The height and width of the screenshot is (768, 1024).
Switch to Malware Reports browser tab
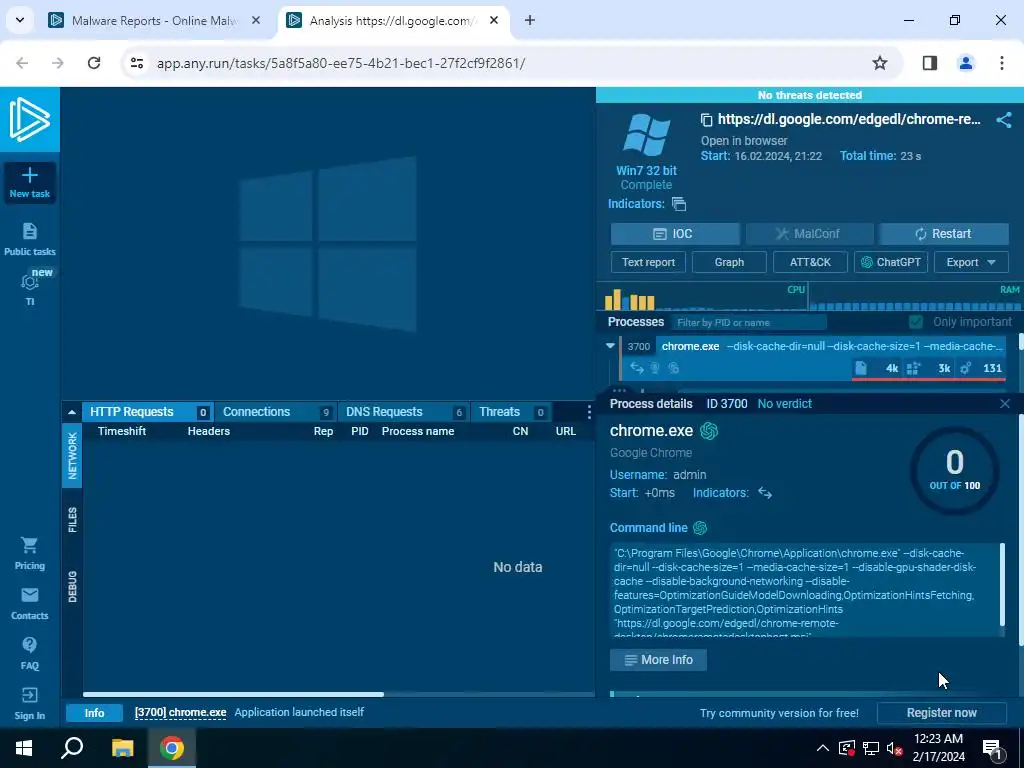(x=154, y=20)
